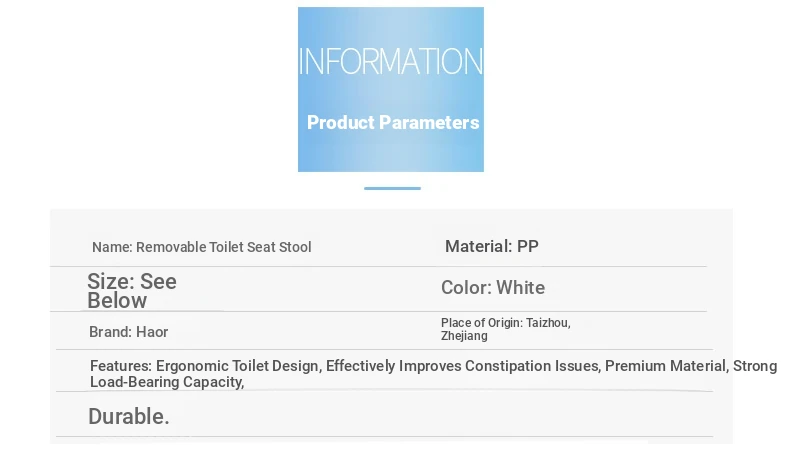Screen dimensions: 790x475
Task: Click Place of Origin: Taizhou, Zhejiang text
Action: point(506,329)
